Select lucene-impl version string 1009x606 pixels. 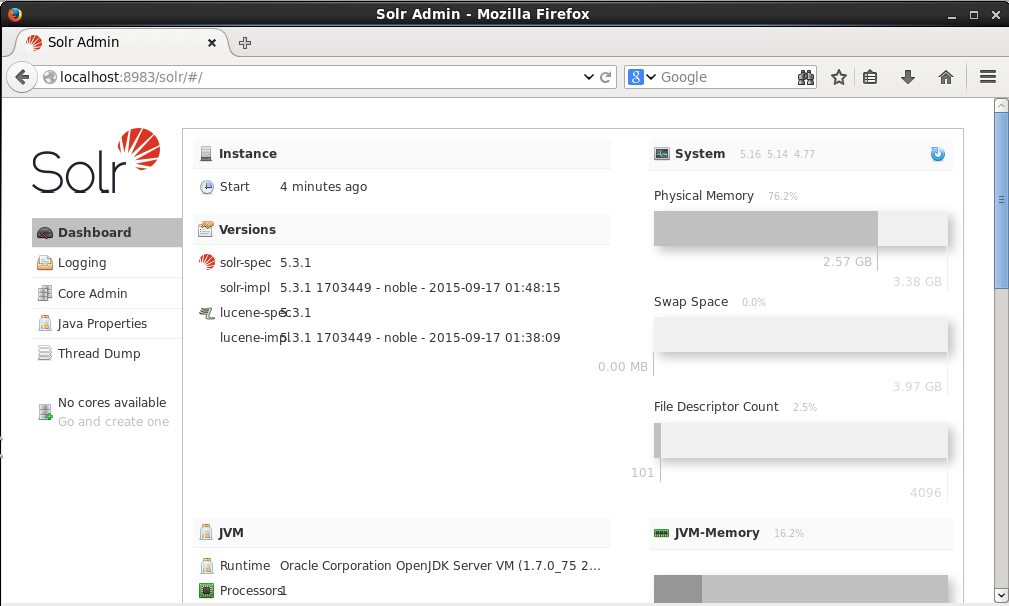[420, 338]
